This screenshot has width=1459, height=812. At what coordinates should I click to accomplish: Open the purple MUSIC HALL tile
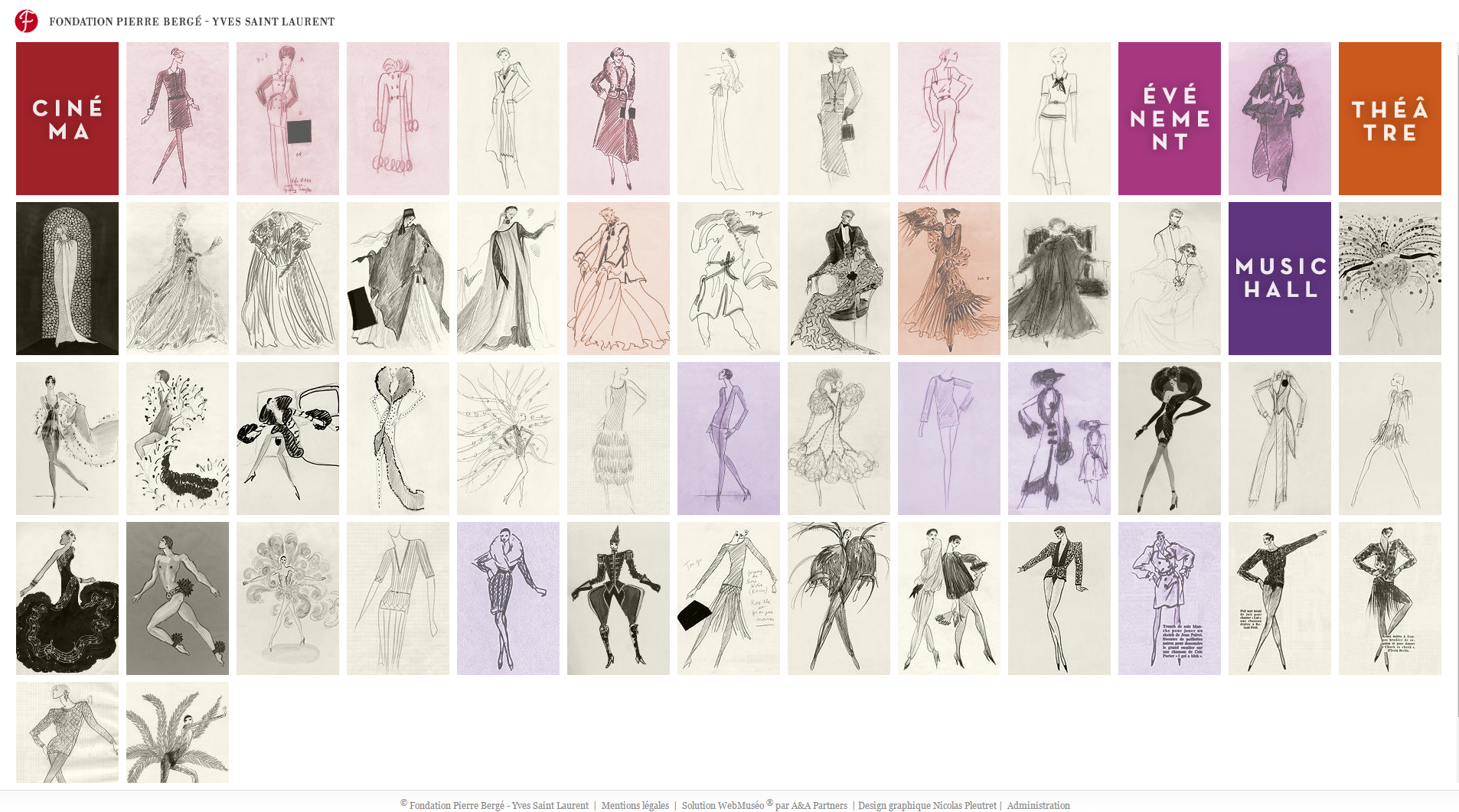[1279, 279]
